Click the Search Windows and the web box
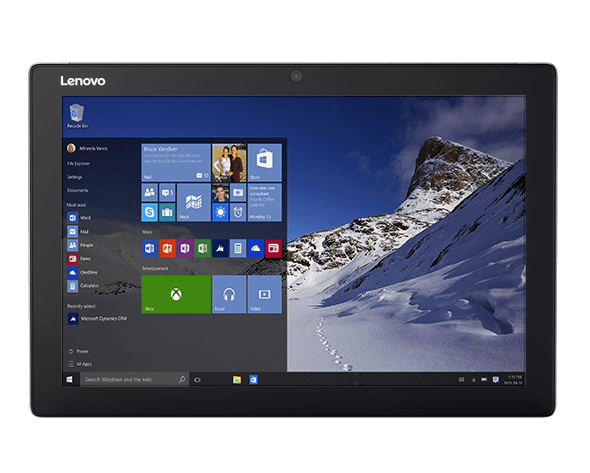The width and height of the screenshot is (590, 473). pos(134,380)
